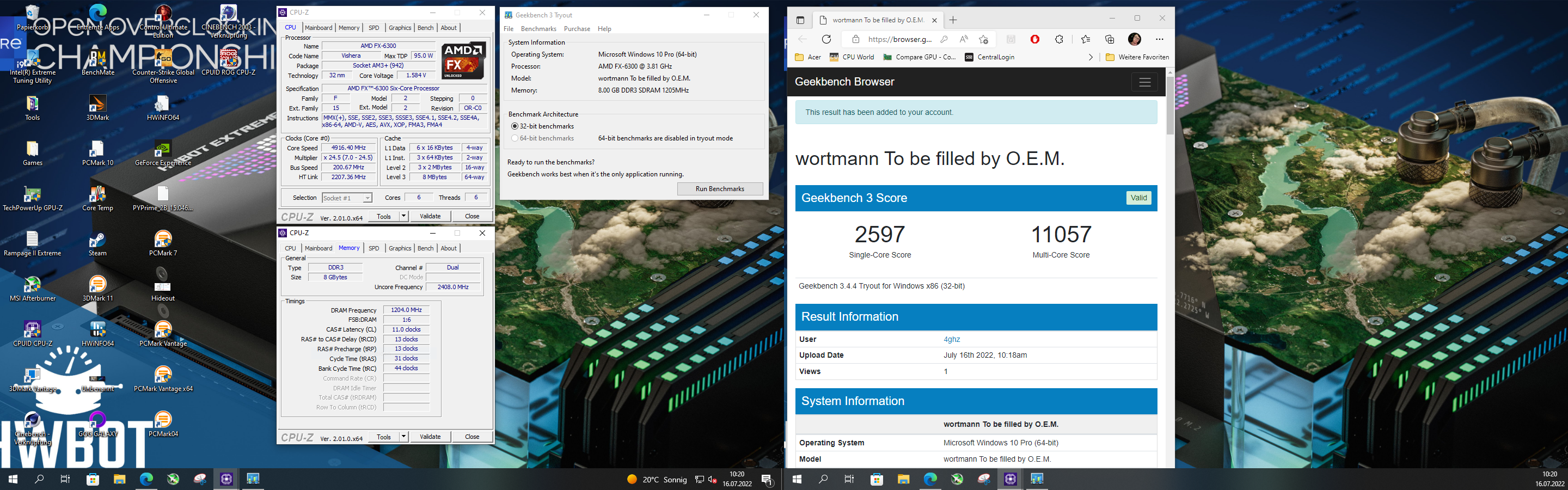Add this page to favorites star icon

tap(983, 40)
